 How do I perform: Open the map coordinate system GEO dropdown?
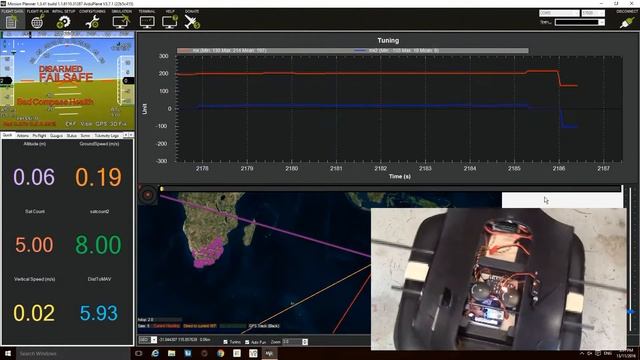[x=148, y=340]
